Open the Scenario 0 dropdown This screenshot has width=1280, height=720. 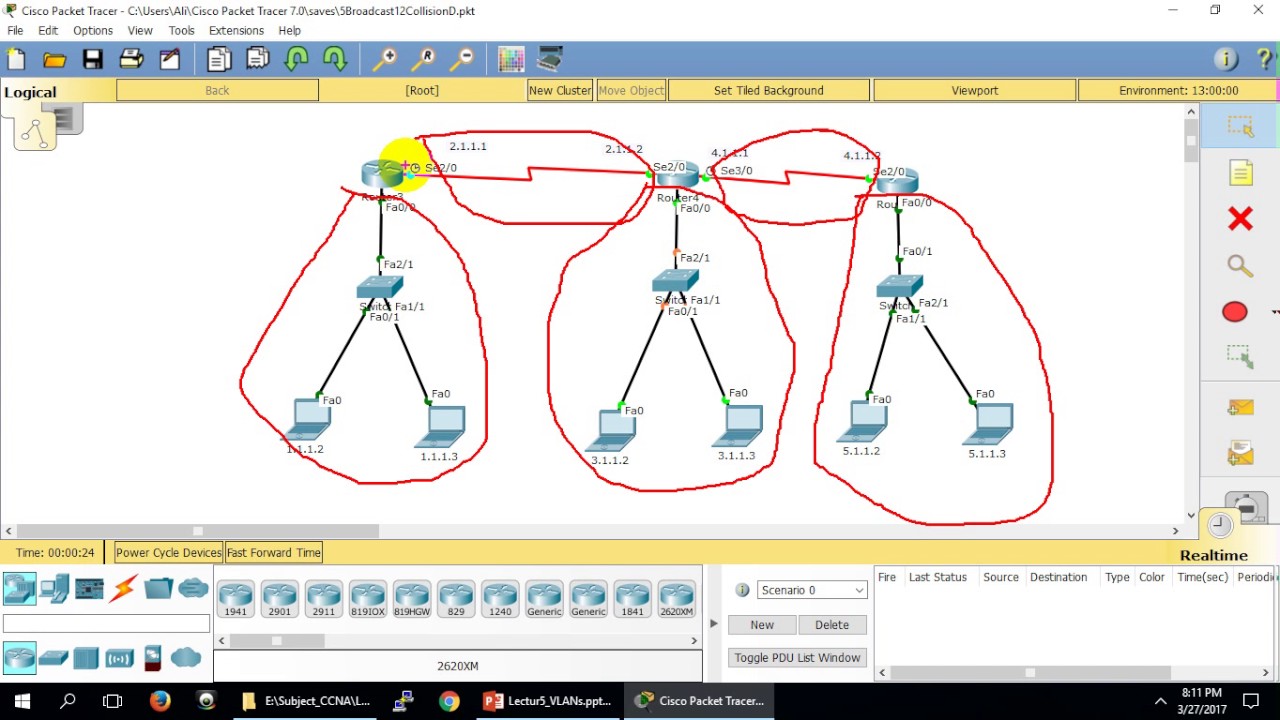(812, 590)
